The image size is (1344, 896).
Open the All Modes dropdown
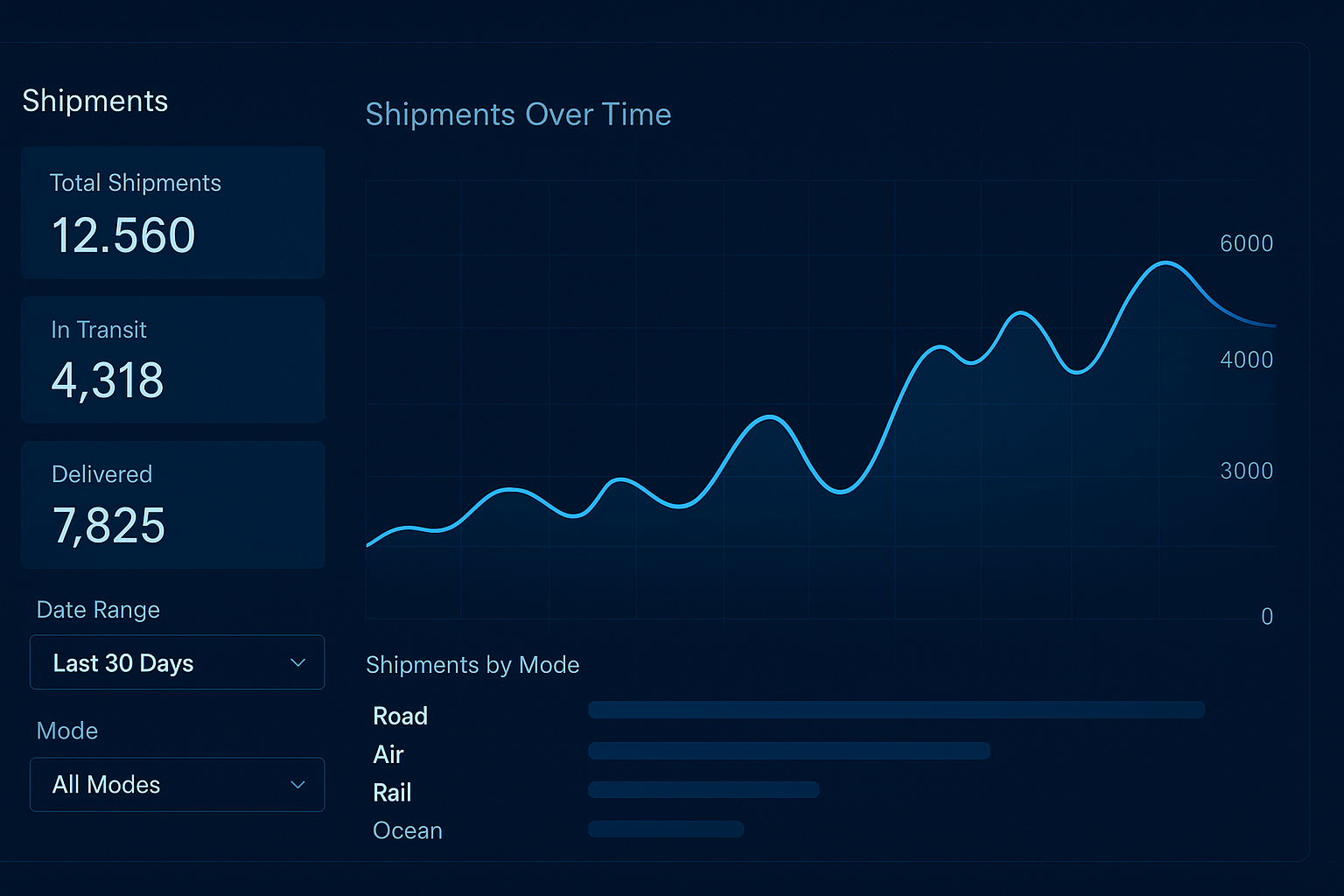(x=177, y=785)
